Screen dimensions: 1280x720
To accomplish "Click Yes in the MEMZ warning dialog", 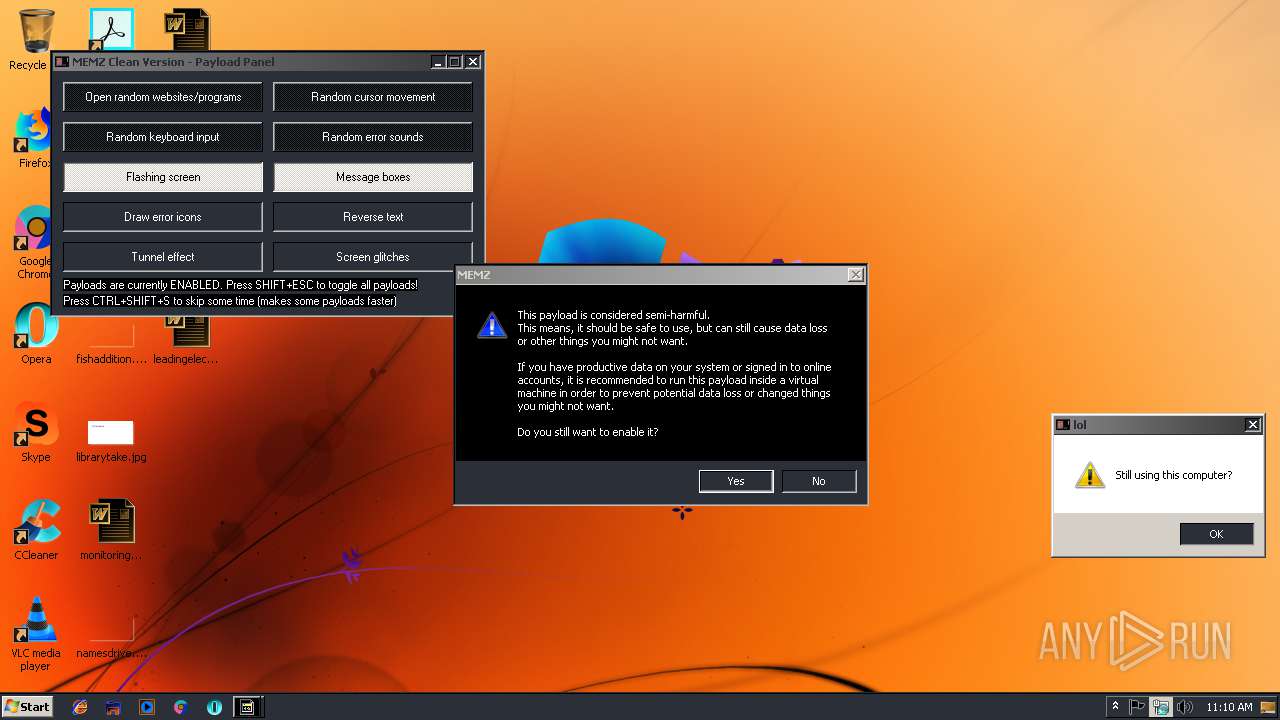I will click(736, 481).
